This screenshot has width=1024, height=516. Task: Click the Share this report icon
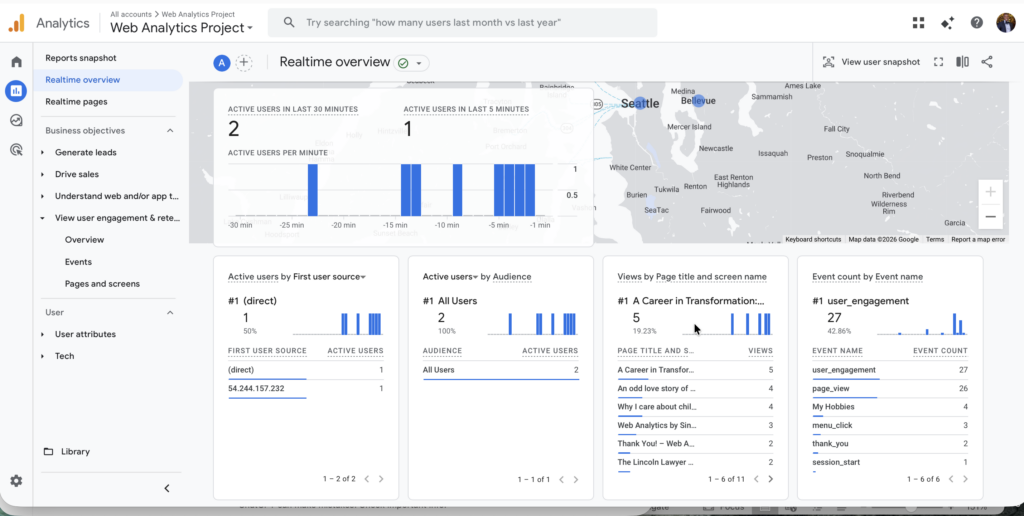click(987, 62)
